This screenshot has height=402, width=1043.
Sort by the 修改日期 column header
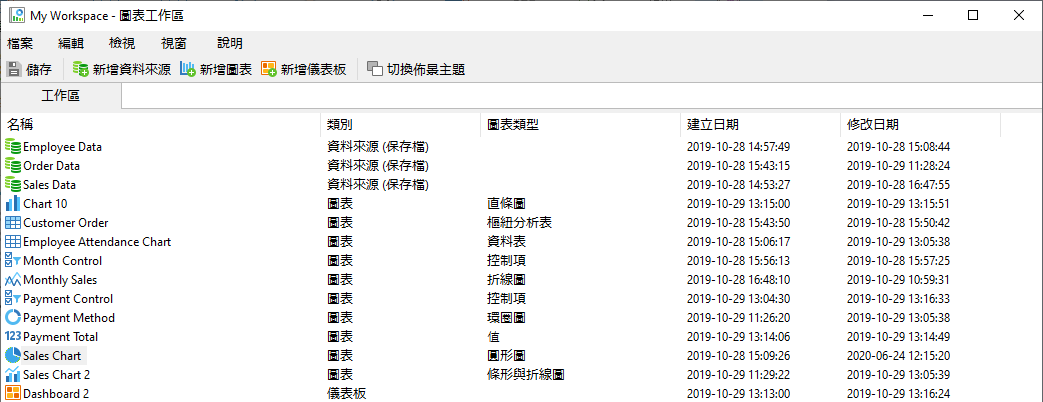pyautogui.click(x=872, y=125)
